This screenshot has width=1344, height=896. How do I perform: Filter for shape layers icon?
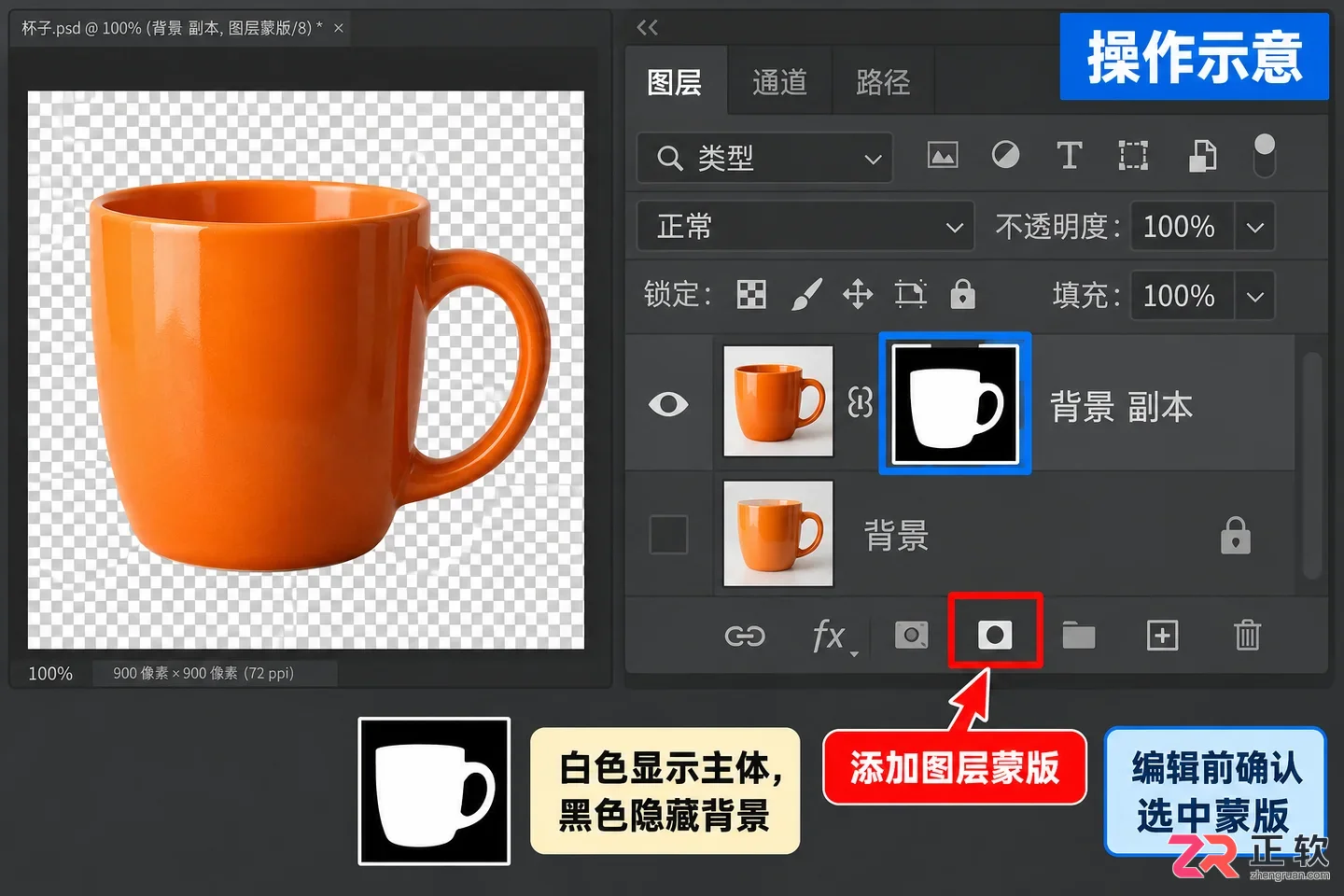pyautogui.click(x=1133, y=156)
